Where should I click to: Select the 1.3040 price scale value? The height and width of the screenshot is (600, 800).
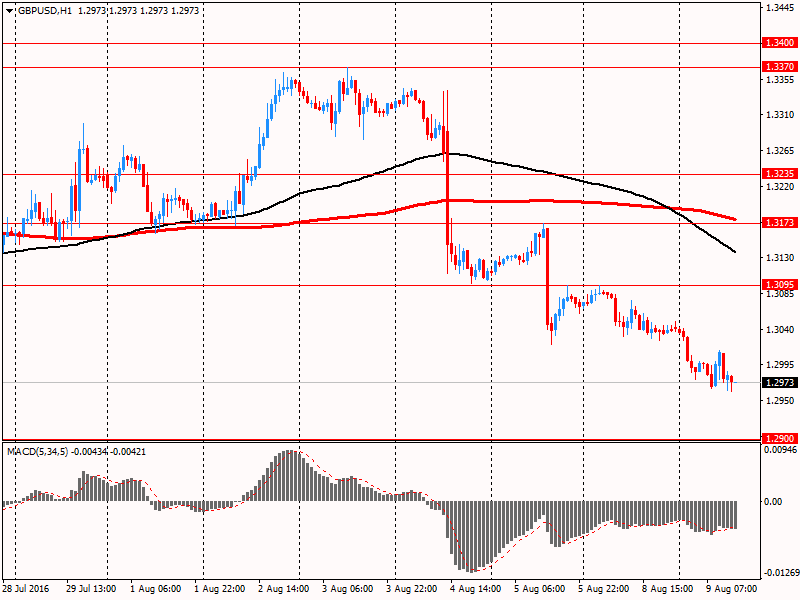coord(780,330)
